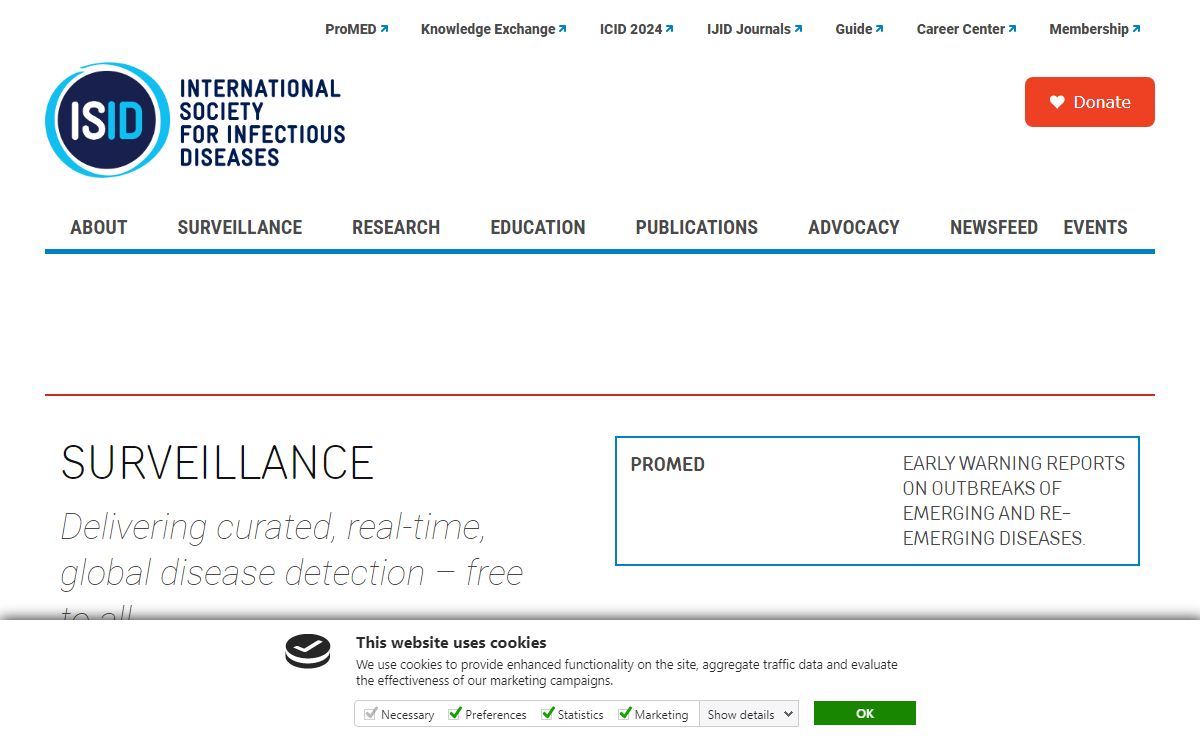Open the Guide link

pyautogui.click(x=860, y=29)
